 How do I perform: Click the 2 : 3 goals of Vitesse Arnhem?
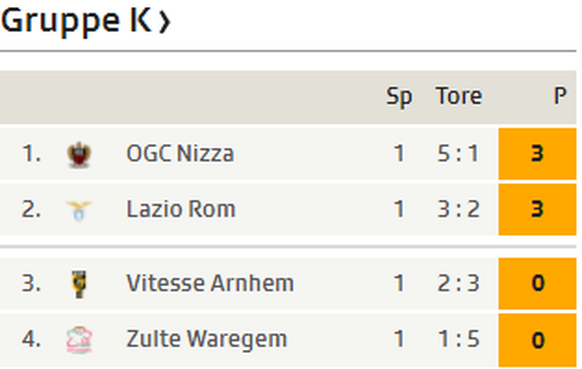458,283
